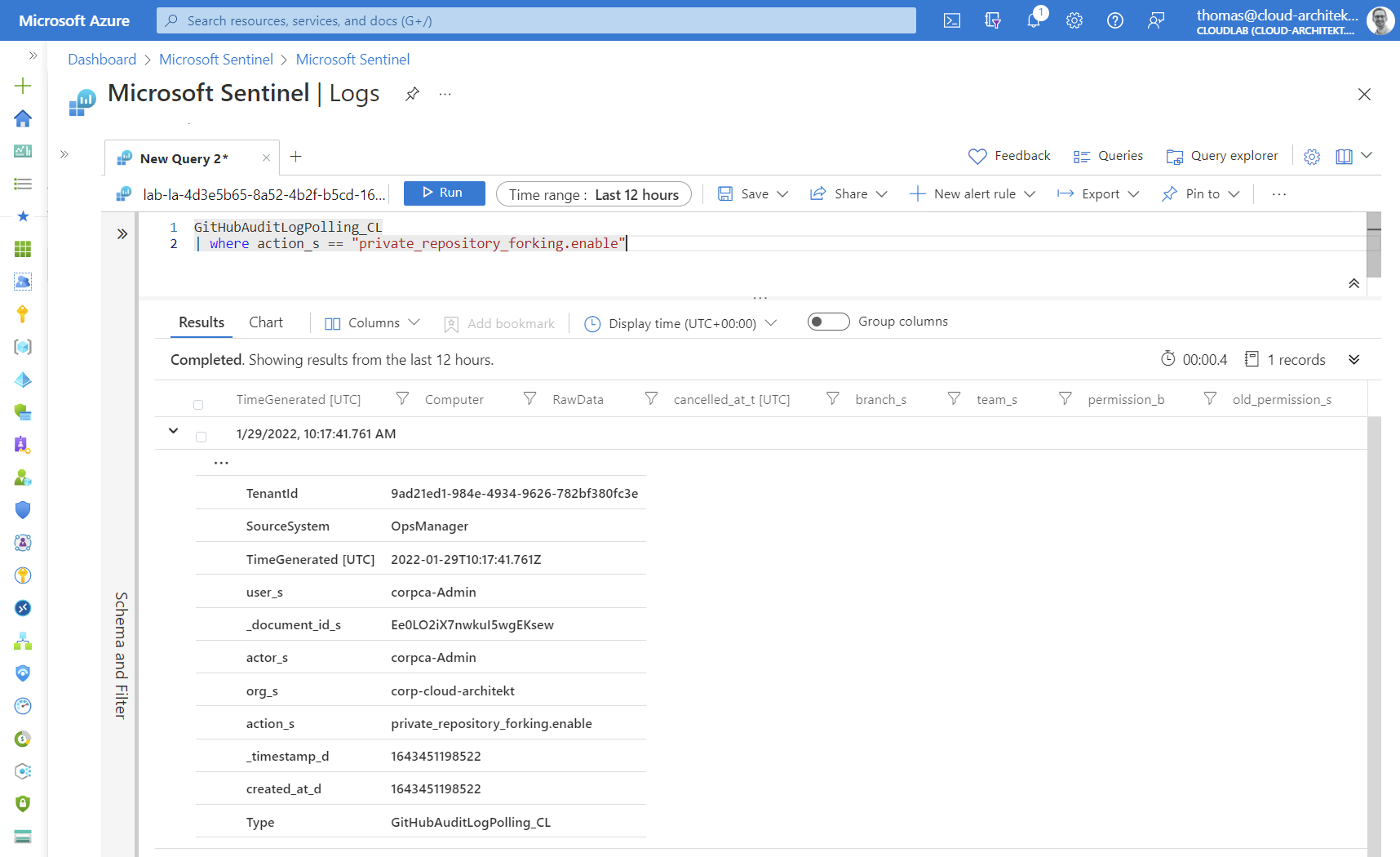Open the Columns dropdown

click(x=372, y=323)
